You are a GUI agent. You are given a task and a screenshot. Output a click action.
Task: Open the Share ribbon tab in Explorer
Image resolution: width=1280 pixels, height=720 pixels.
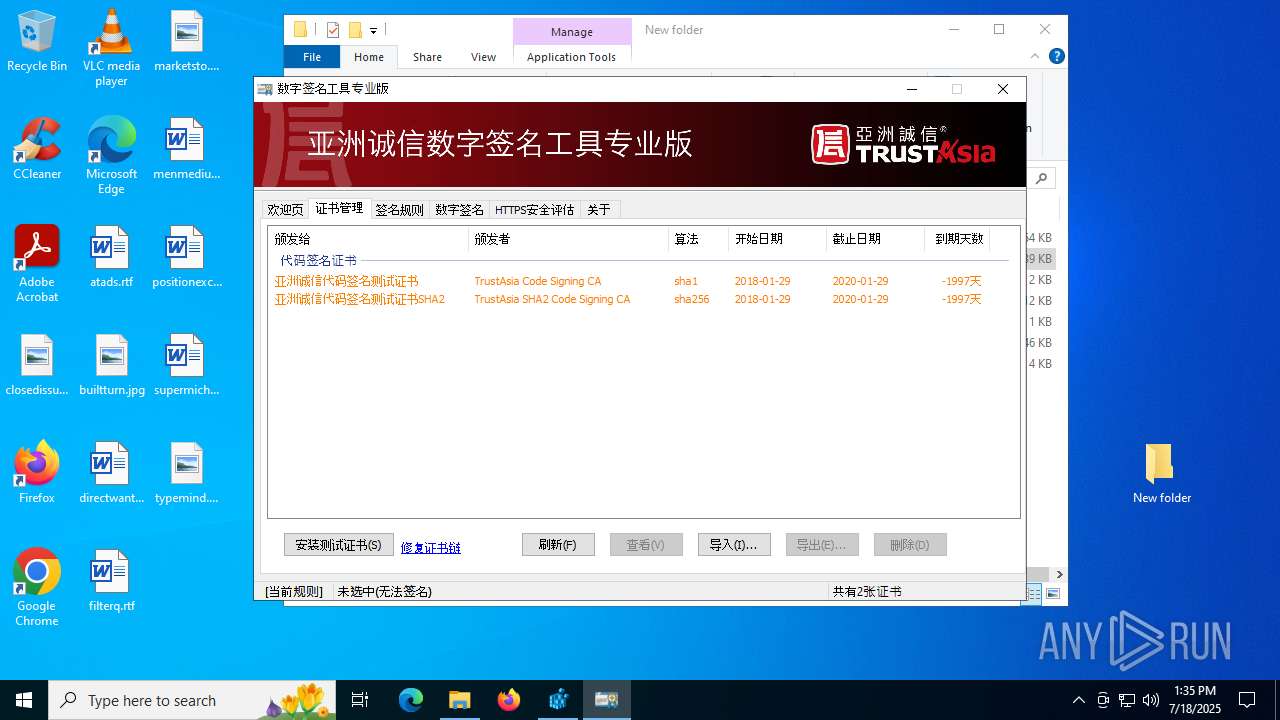point(427,57)
